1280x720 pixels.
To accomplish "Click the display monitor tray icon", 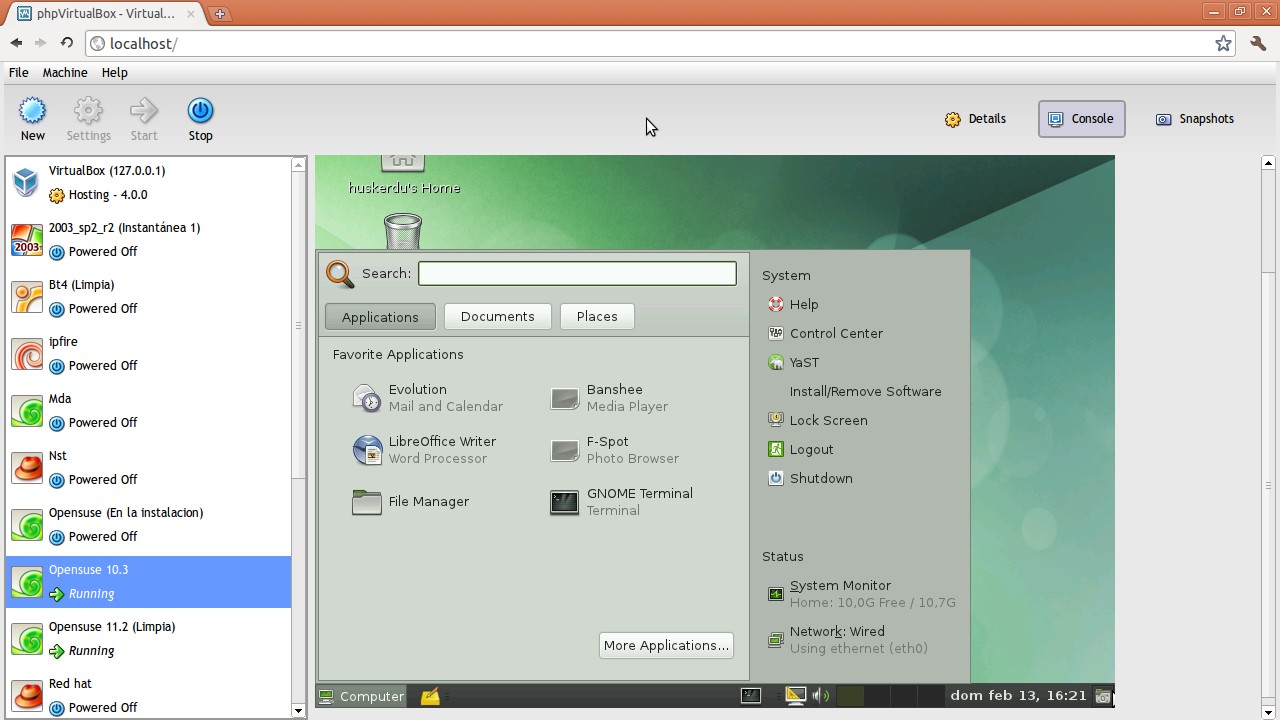I will tap(796, 696).
